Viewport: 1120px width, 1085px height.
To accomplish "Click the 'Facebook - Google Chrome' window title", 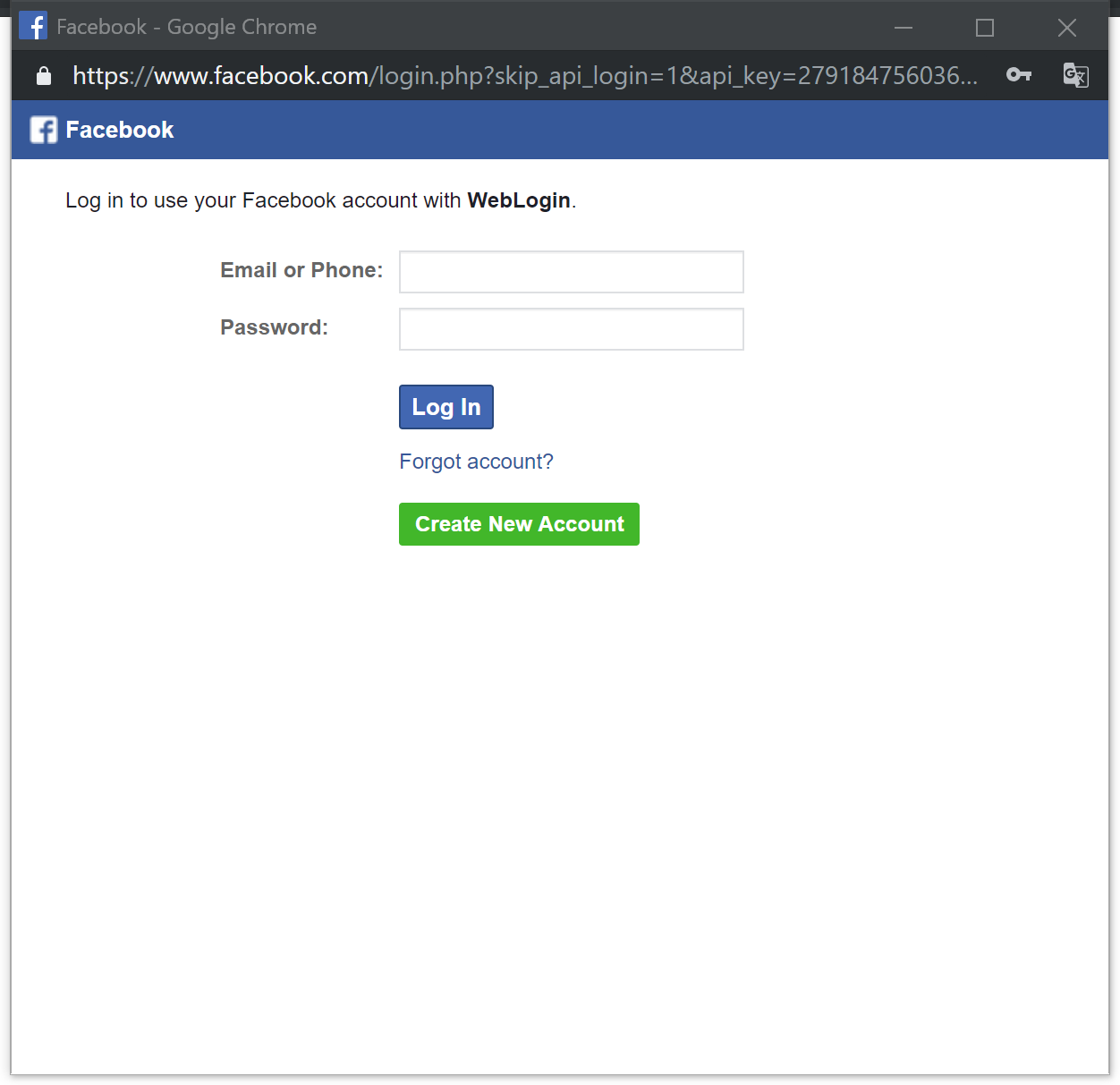I will 186,27.
